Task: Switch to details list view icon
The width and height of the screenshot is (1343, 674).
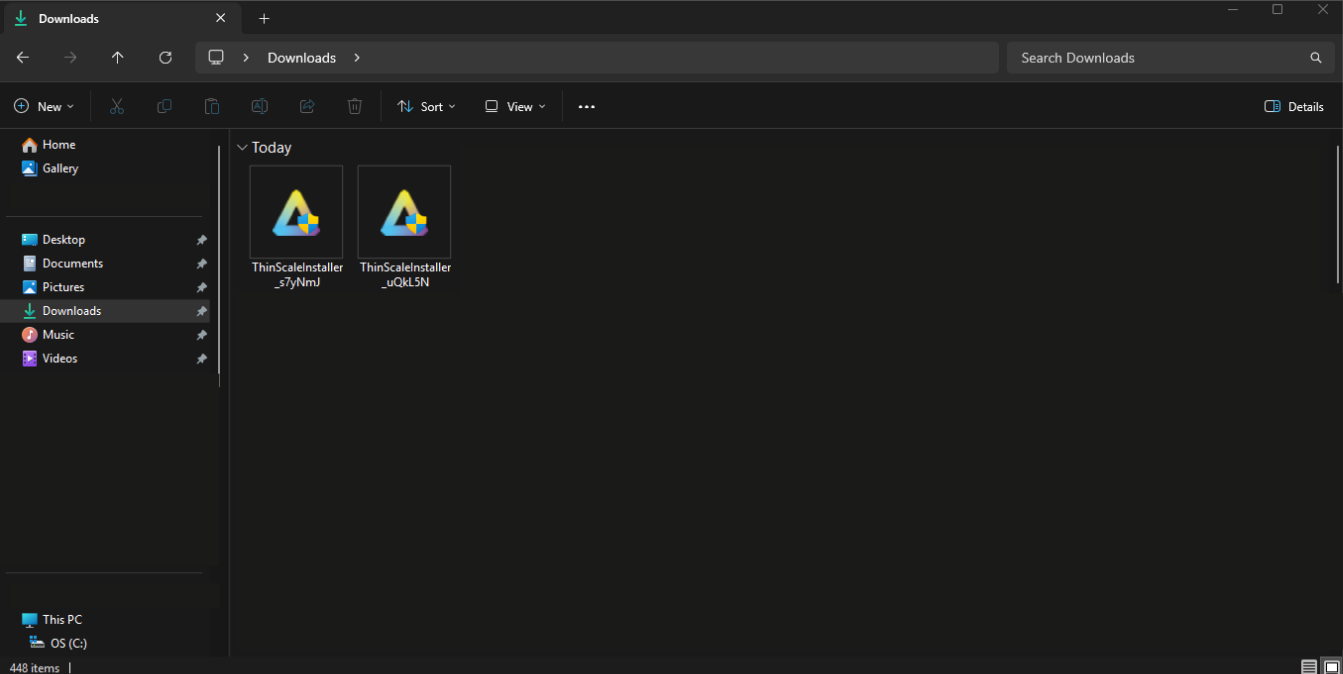Action: coord(1309,667)
